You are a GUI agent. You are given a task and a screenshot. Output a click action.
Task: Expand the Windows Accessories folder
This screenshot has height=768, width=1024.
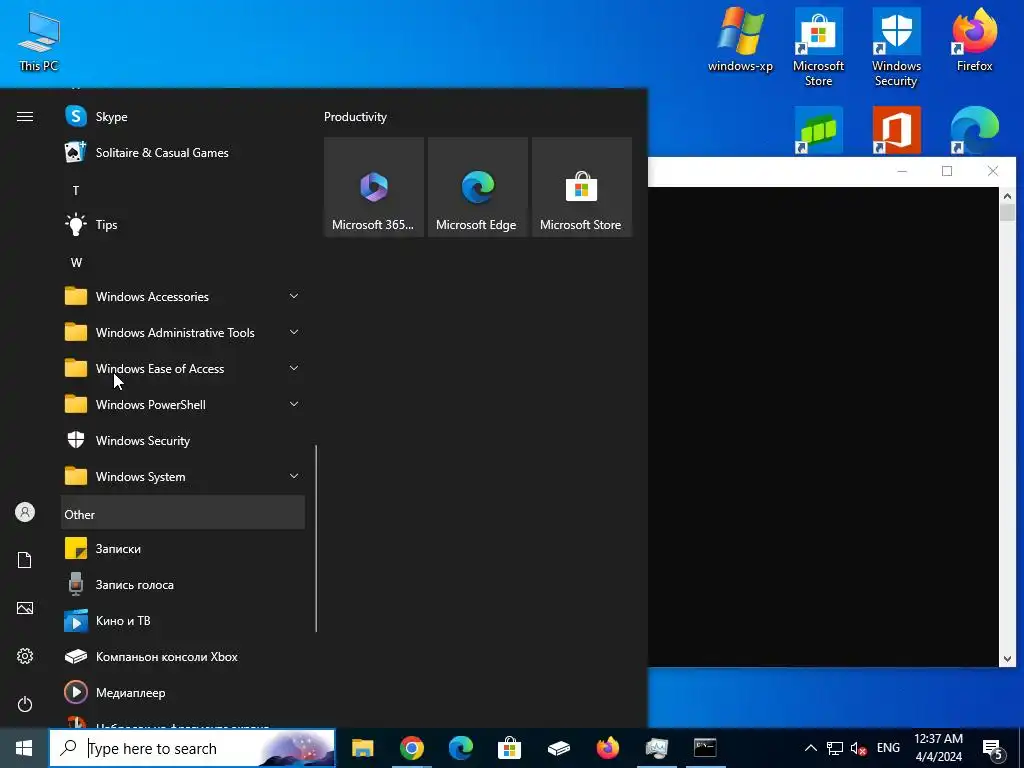click(183, 296)
